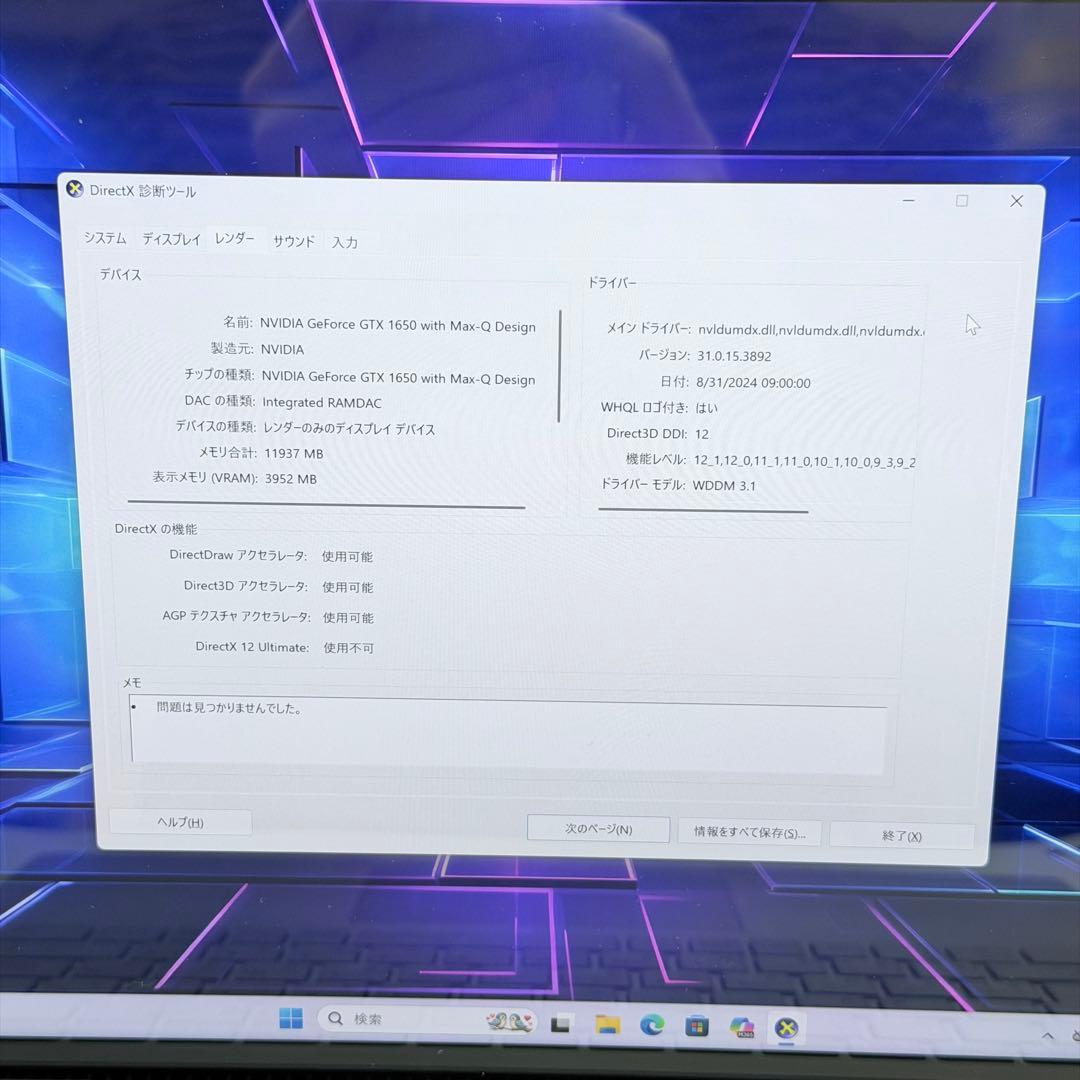Click the chip type GTX 1650 value
Image resolution: width=1080 pixels, height=1080 pixels.
(x=398, y=378)
